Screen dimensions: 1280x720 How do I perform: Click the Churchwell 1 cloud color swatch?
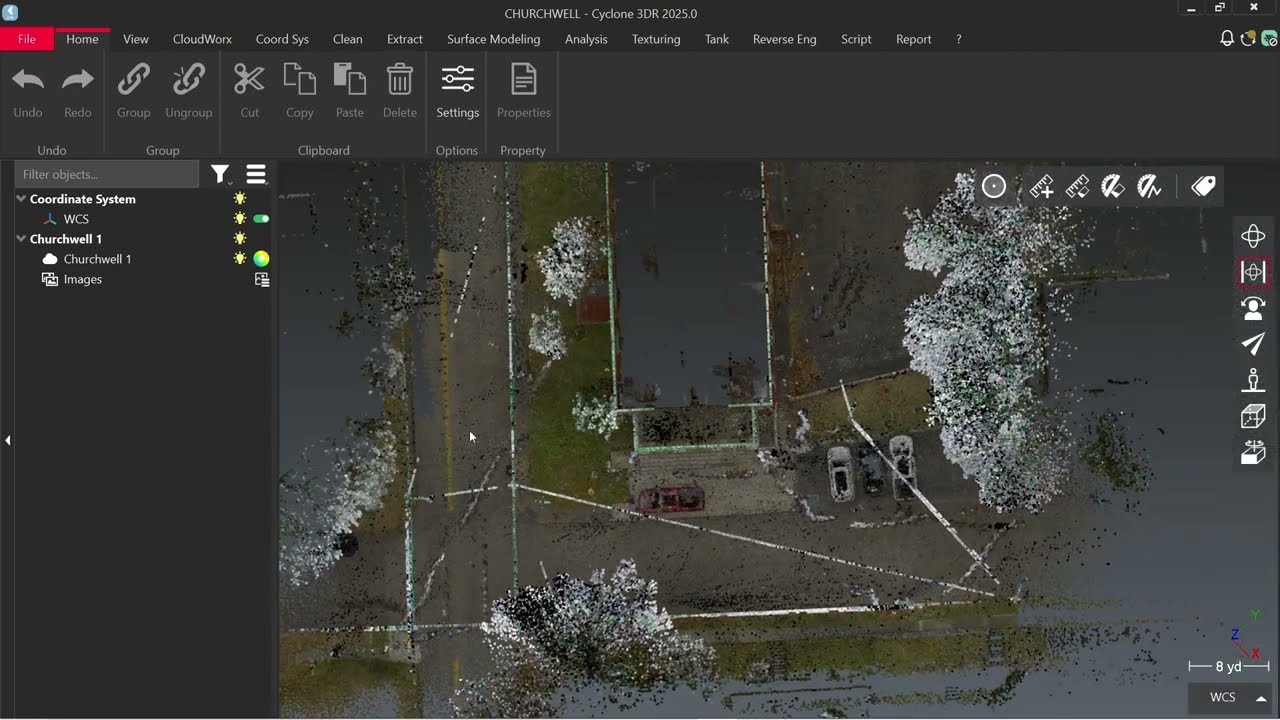pos(261,259)
